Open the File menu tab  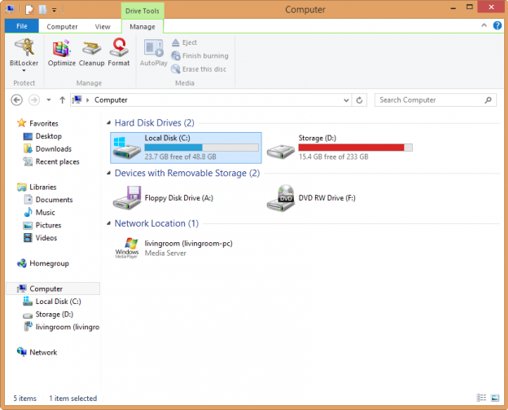(22, 26)
